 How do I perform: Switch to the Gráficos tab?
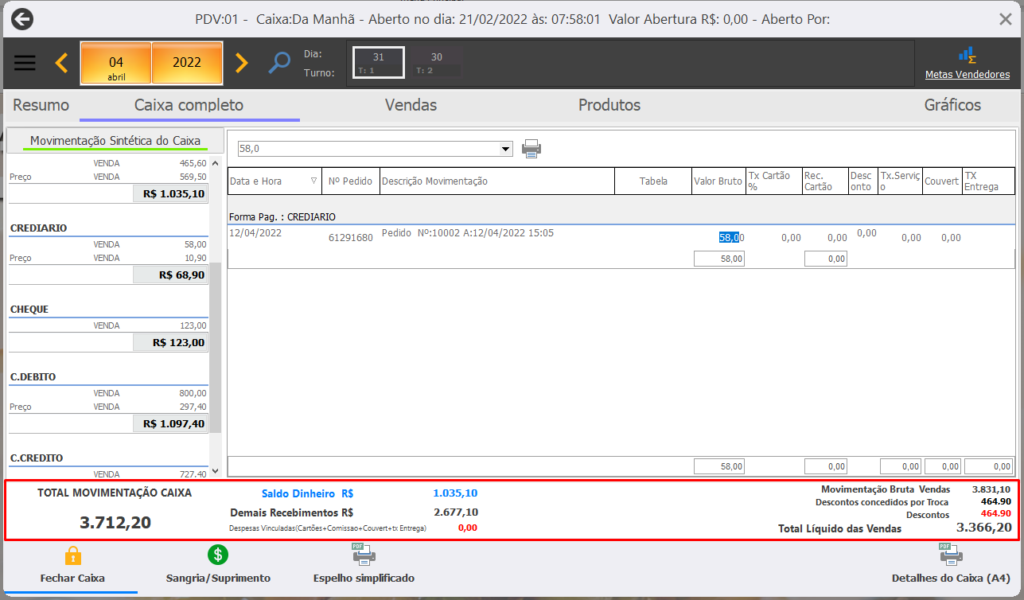pyautogui.click(x=952, y=105)
